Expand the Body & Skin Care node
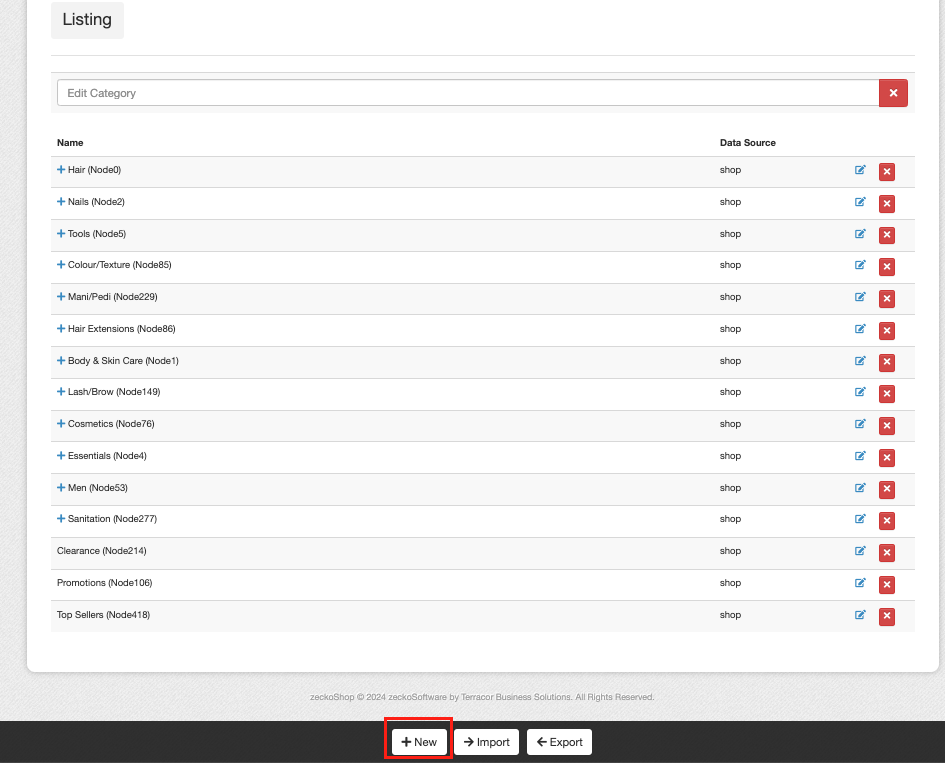945x763 pixels. (x=61, y=361)
